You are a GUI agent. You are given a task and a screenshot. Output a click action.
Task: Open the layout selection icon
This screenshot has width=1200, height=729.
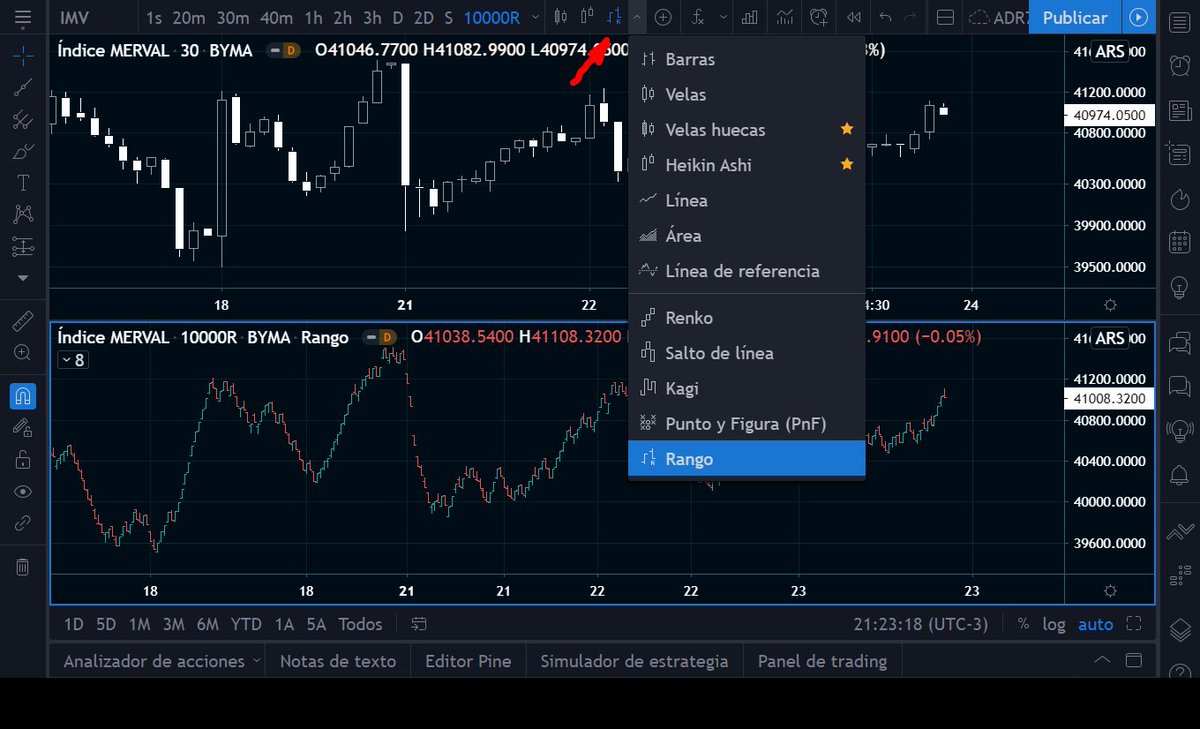click(945, 17)
